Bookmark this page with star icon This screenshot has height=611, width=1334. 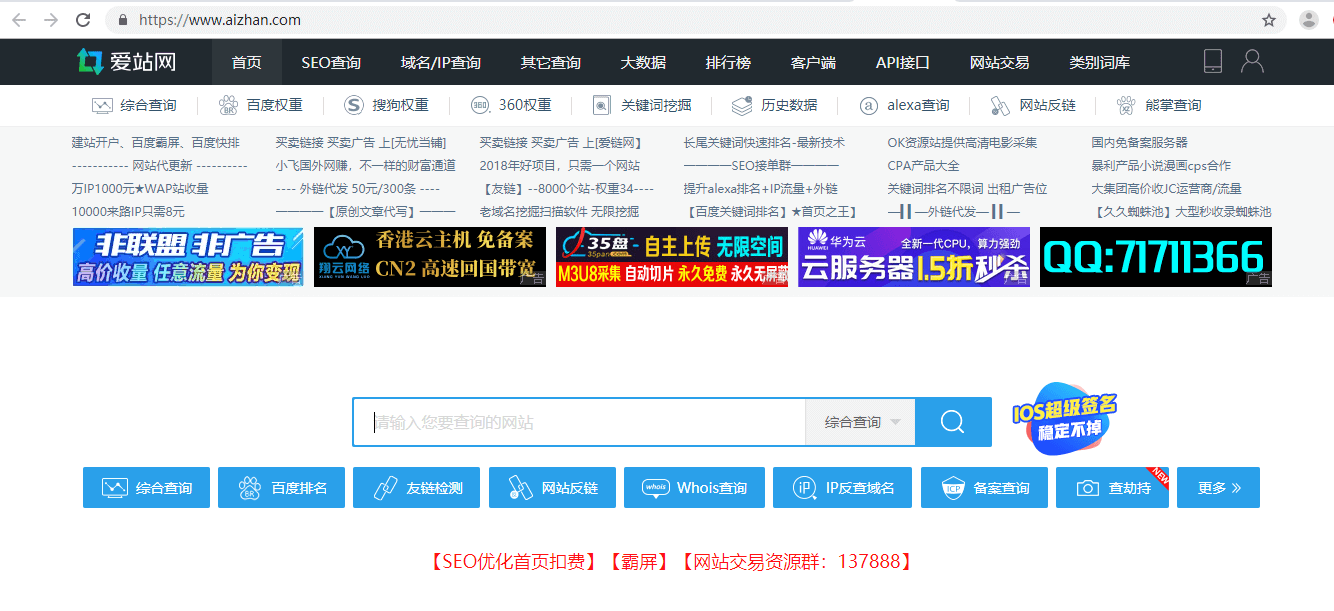coord(1269,20)
